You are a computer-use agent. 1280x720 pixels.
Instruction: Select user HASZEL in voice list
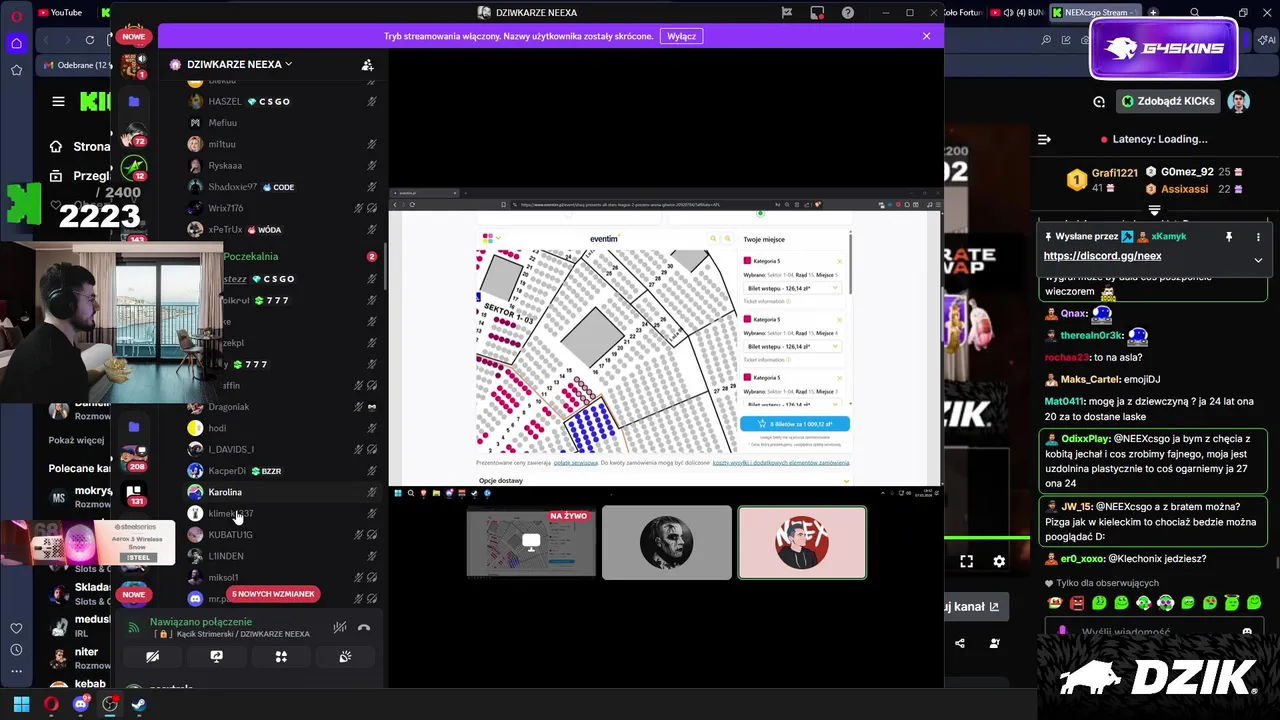(x=225, y=101)
